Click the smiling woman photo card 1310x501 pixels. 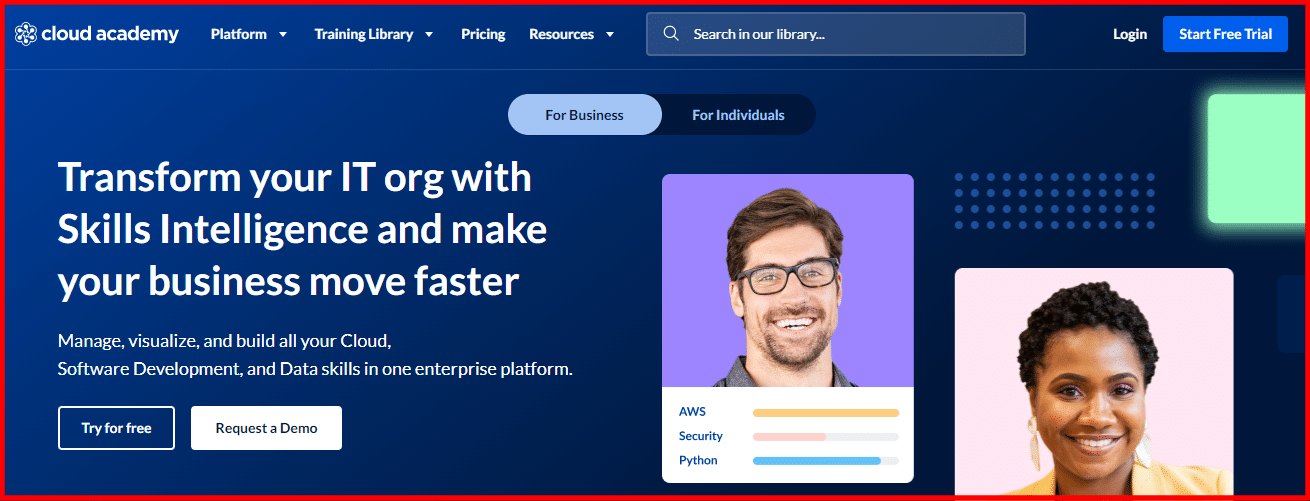[1094, 381]
